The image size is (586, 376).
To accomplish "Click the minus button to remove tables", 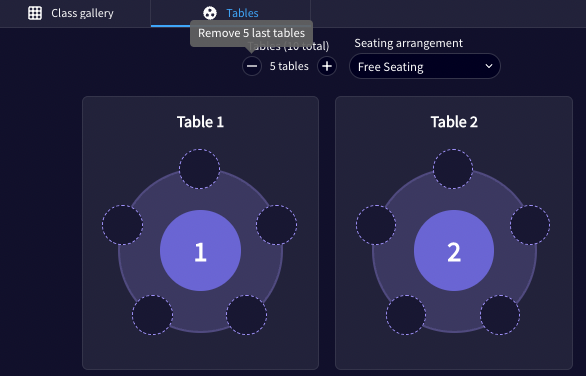I will 252,66.
